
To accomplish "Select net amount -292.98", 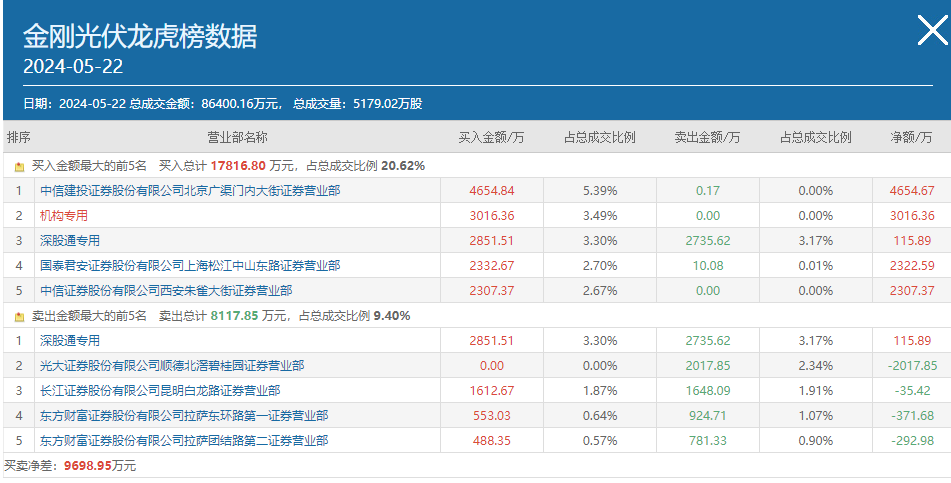I will 912,441.
